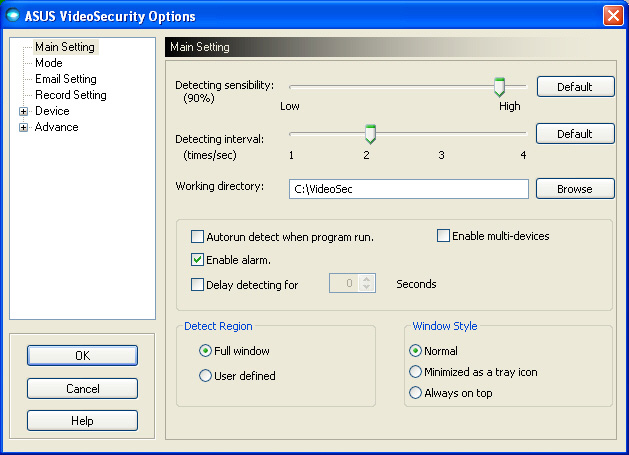Increase delay seconds with up arrow
This screenshot has width=629, height=455.
click(x=366, y=279)
